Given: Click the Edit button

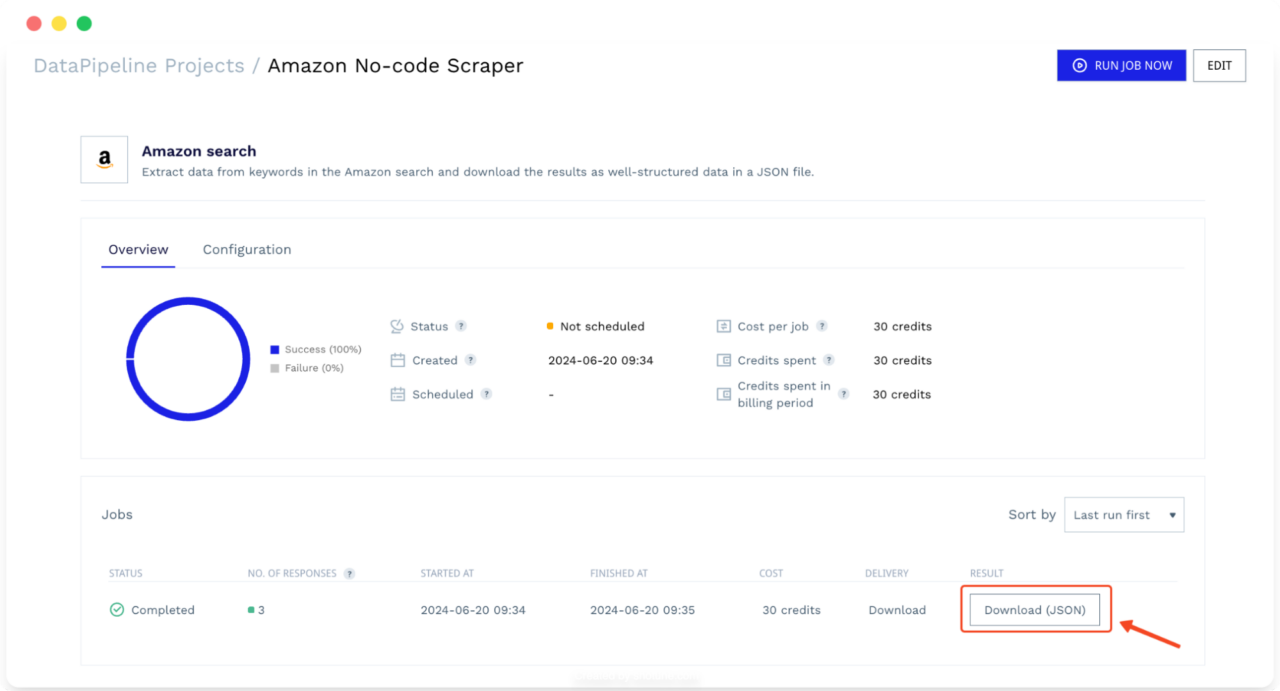Looking at the screenshot, I should tap(1219, 66).
